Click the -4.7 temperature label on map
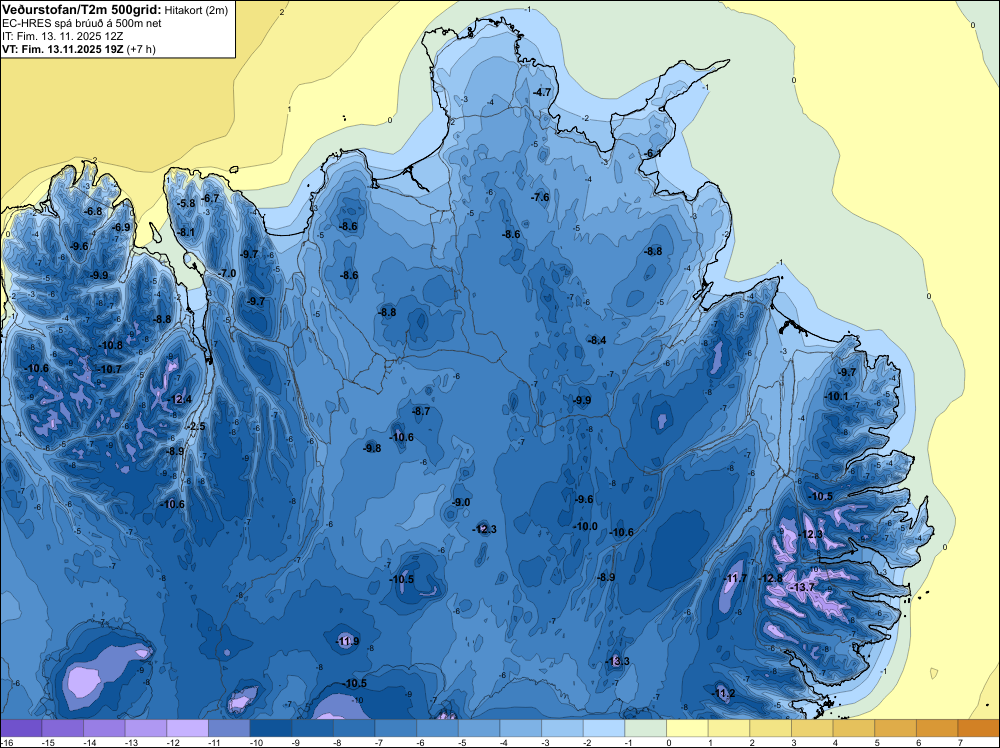Screen dimensions: 1000x748 pos(542,92)
